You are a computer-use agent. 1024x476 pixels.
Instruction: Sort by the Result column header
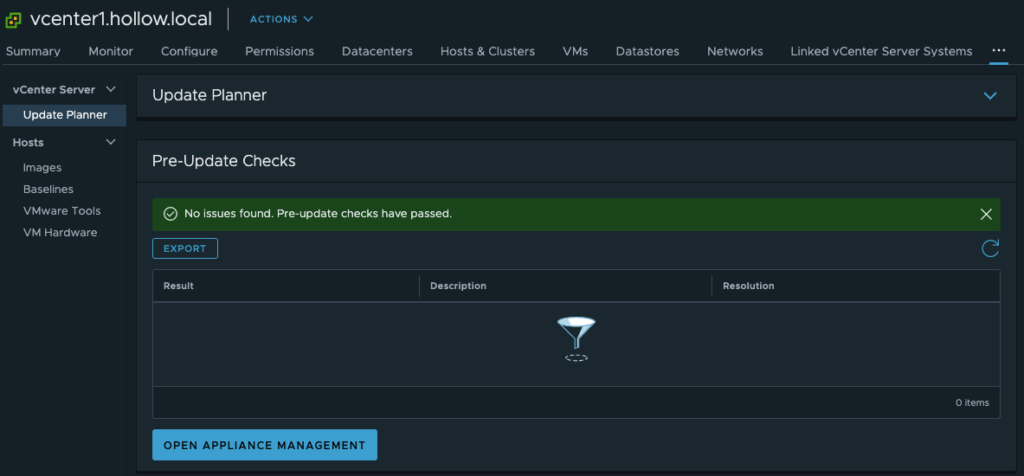click(178, 286)
